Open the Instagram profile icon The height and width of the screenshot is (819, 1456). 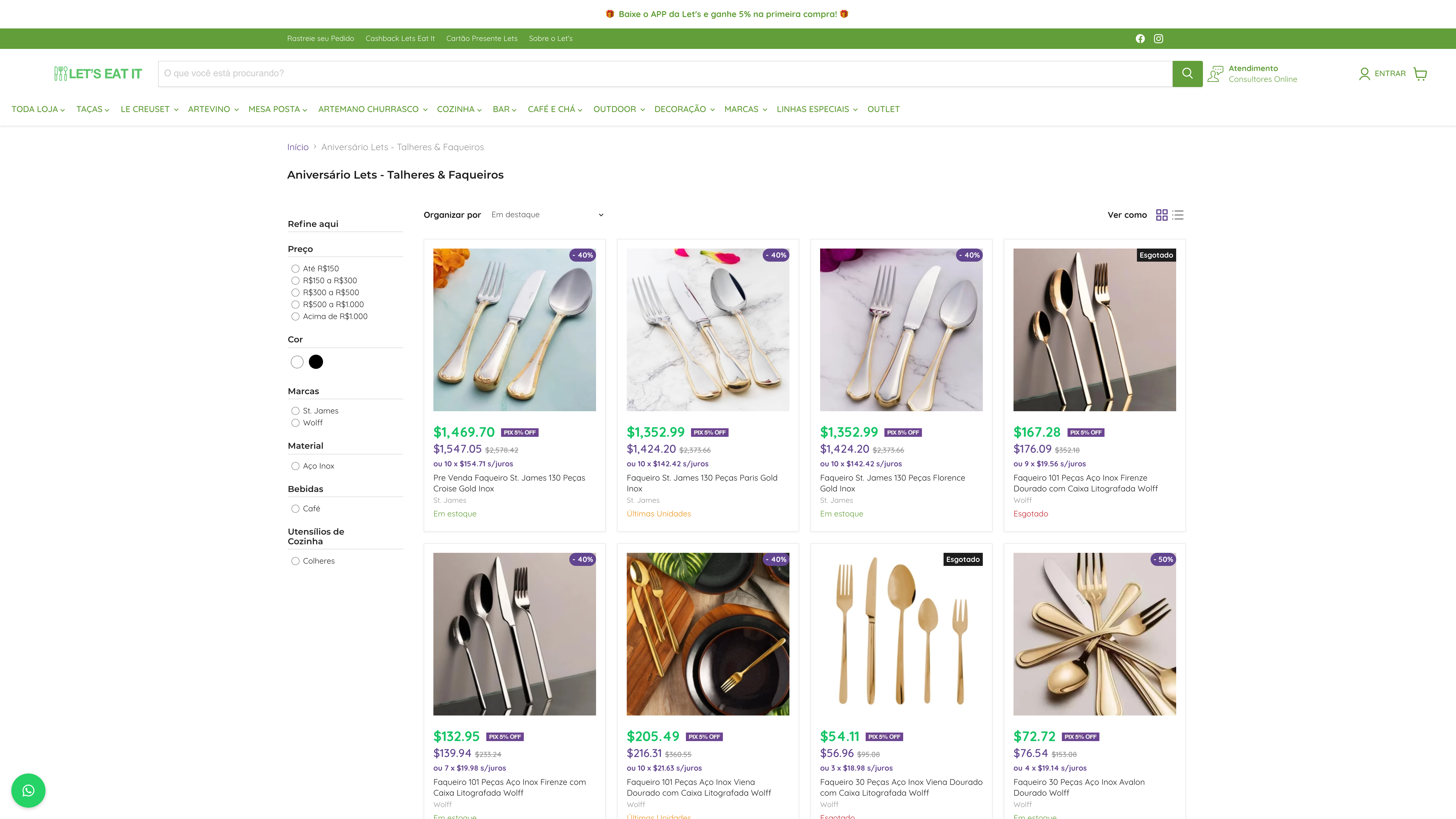(1158, 38)
